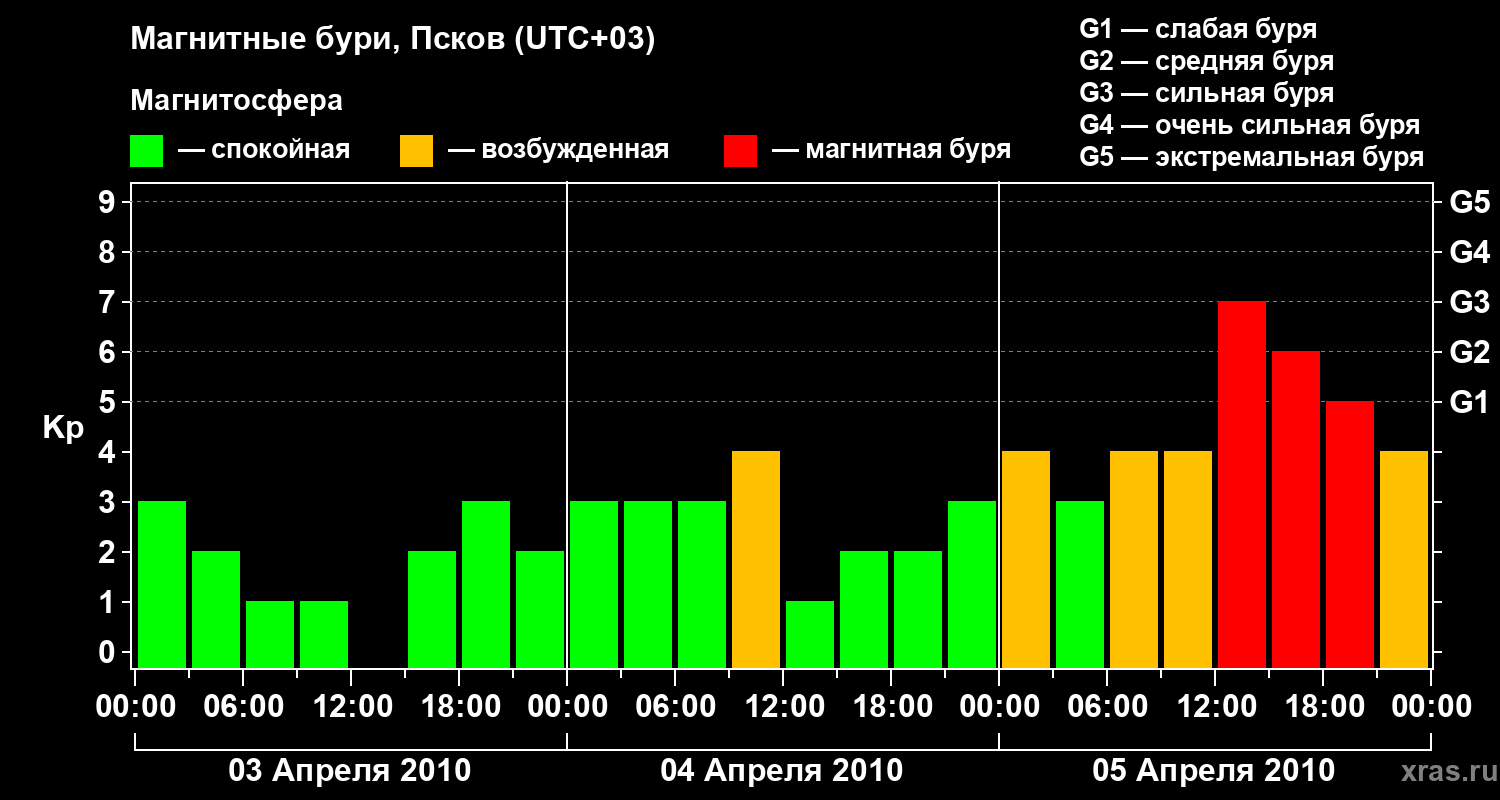Click the Kp axis value '7'
Image resolution: width=1500 pixels, height=800 pixels.
109,302
